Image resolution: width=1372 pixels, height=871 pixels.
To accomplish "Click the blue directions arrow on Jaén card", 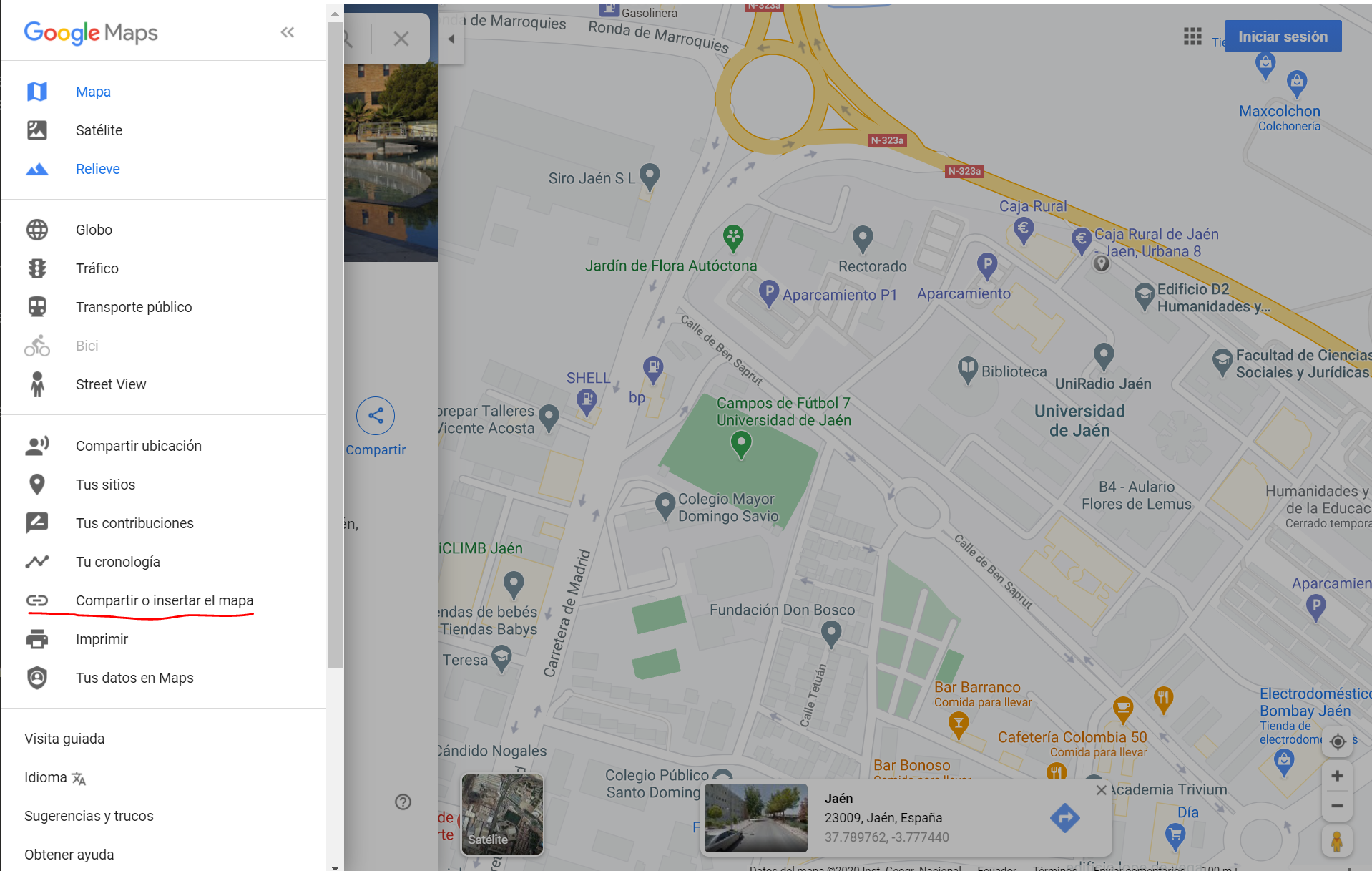I will [1064, 817].
